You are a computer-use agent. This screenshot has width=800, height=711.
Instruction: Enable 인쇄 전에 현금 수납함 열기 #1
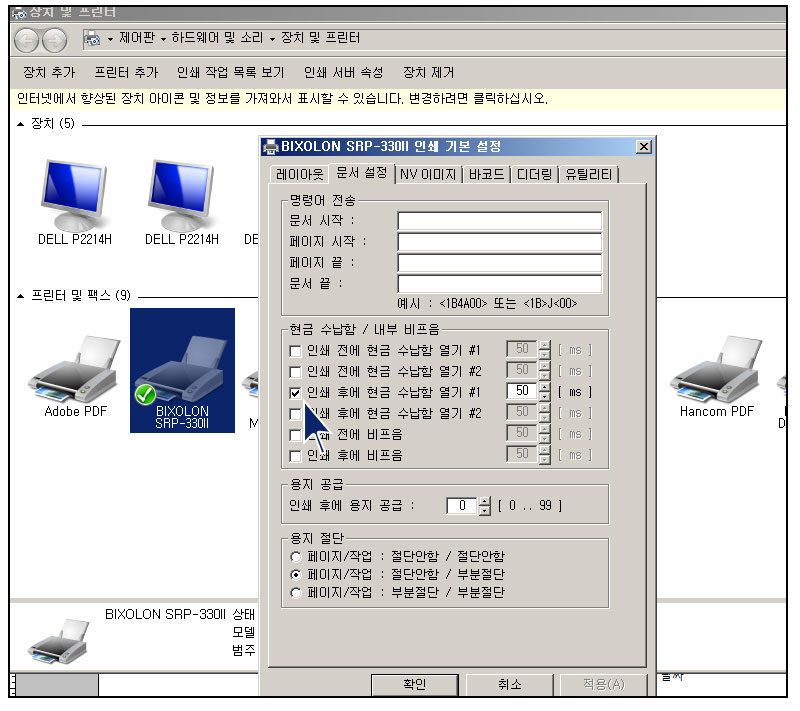[295, 351]
